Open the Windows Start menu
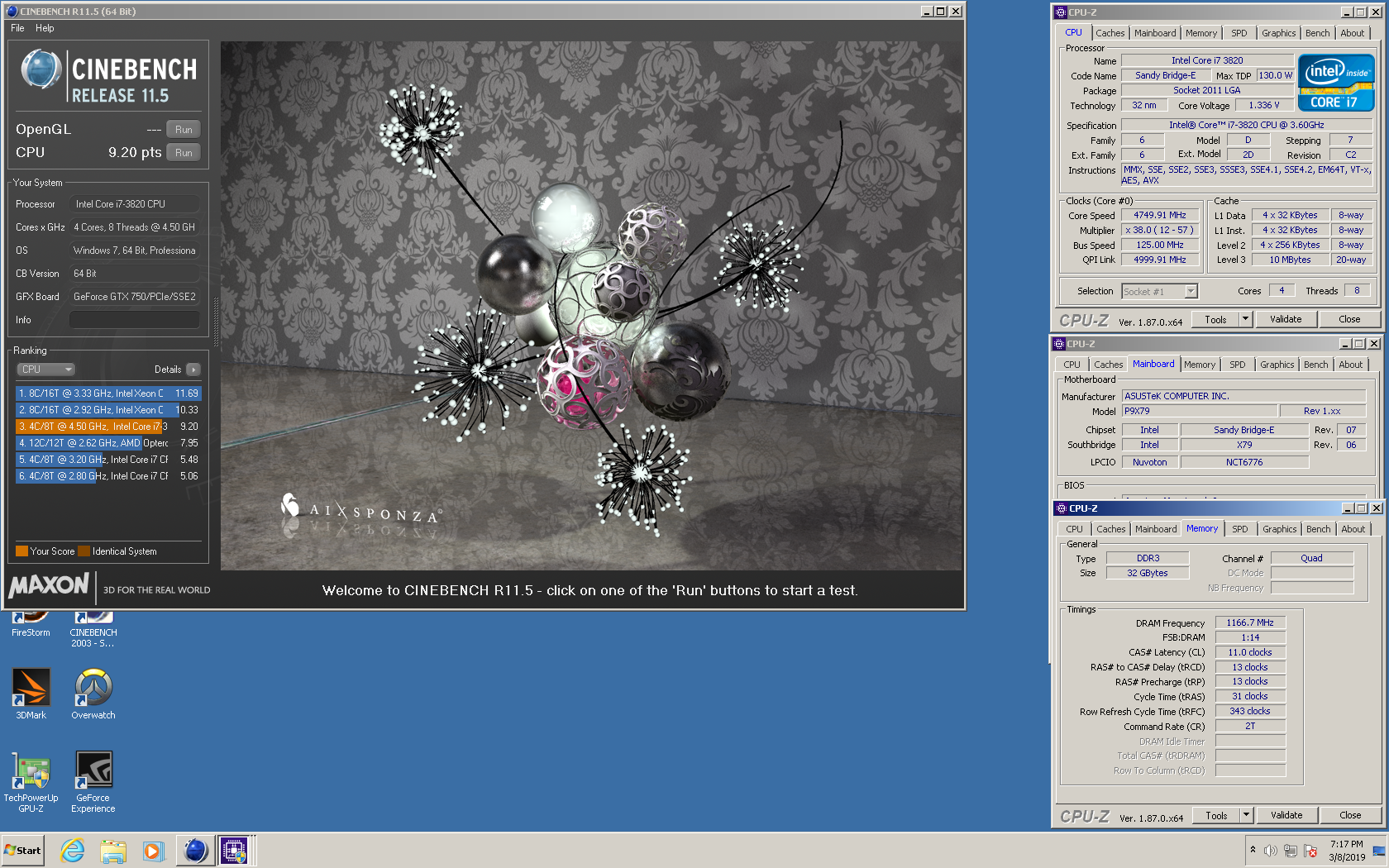Image resolution: width=1389 pixels, height=868 pixels. coord(23,851)
